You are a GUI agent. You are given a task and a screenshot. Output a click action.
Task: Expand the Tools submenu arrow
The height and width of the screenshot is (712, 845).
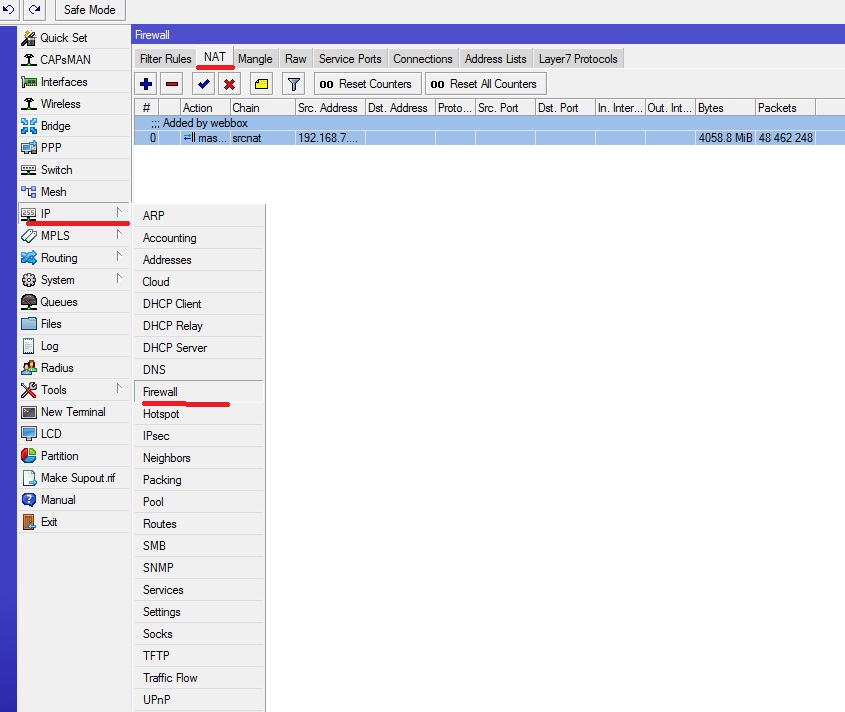point(119,389)
